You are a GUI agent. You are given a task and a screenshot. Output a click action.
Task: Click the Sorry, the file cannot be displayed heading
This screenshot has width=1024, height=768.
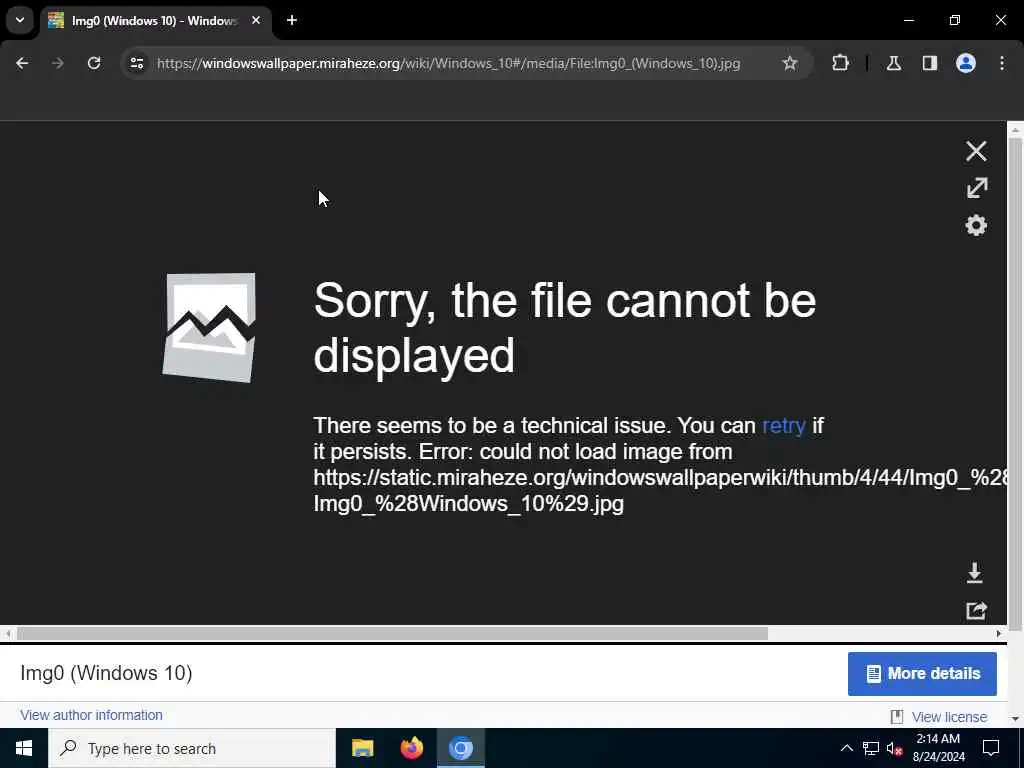point(565,328)
